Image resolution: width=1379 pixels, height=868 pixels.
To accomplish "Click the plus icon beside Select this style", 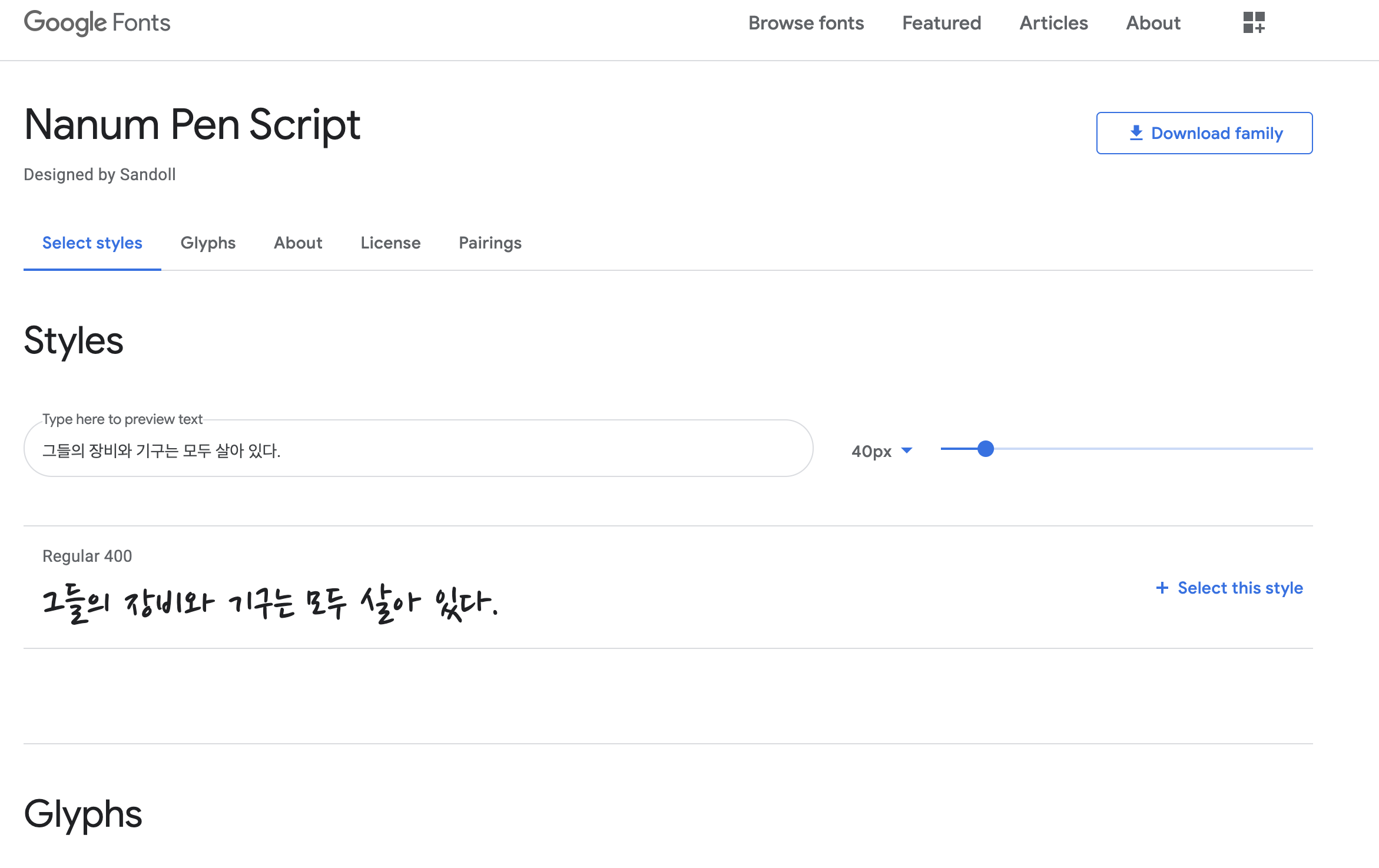I will coord(1162,588).
